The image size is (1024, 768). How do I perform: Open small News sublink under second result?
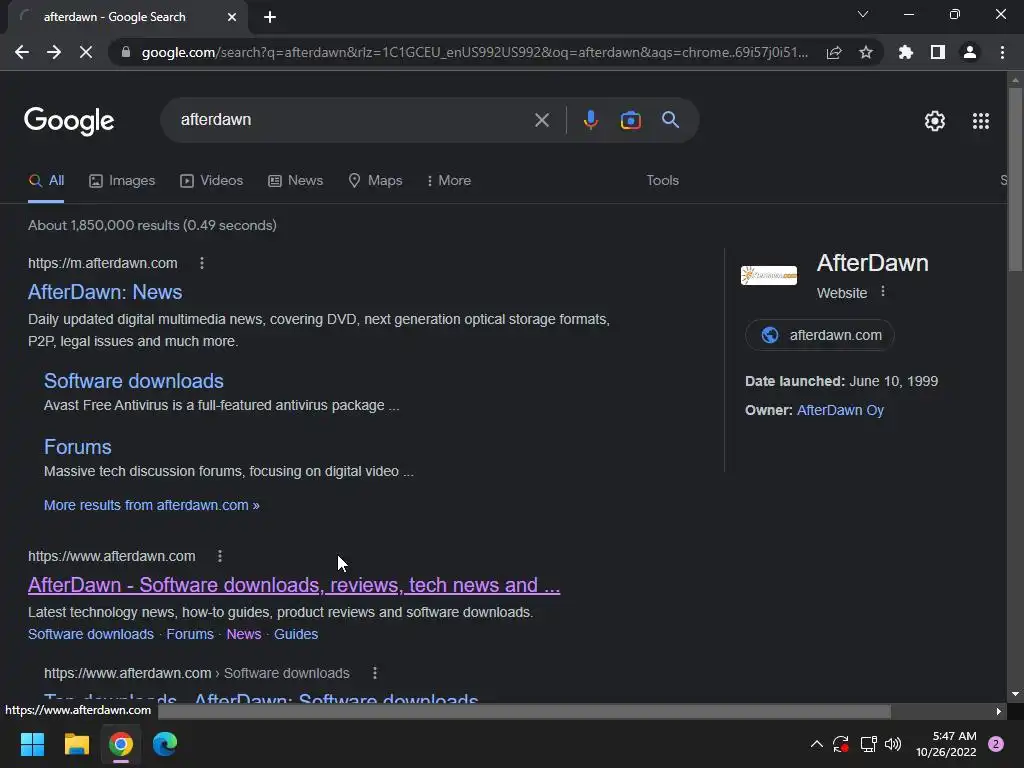click(x=244, y=634)
